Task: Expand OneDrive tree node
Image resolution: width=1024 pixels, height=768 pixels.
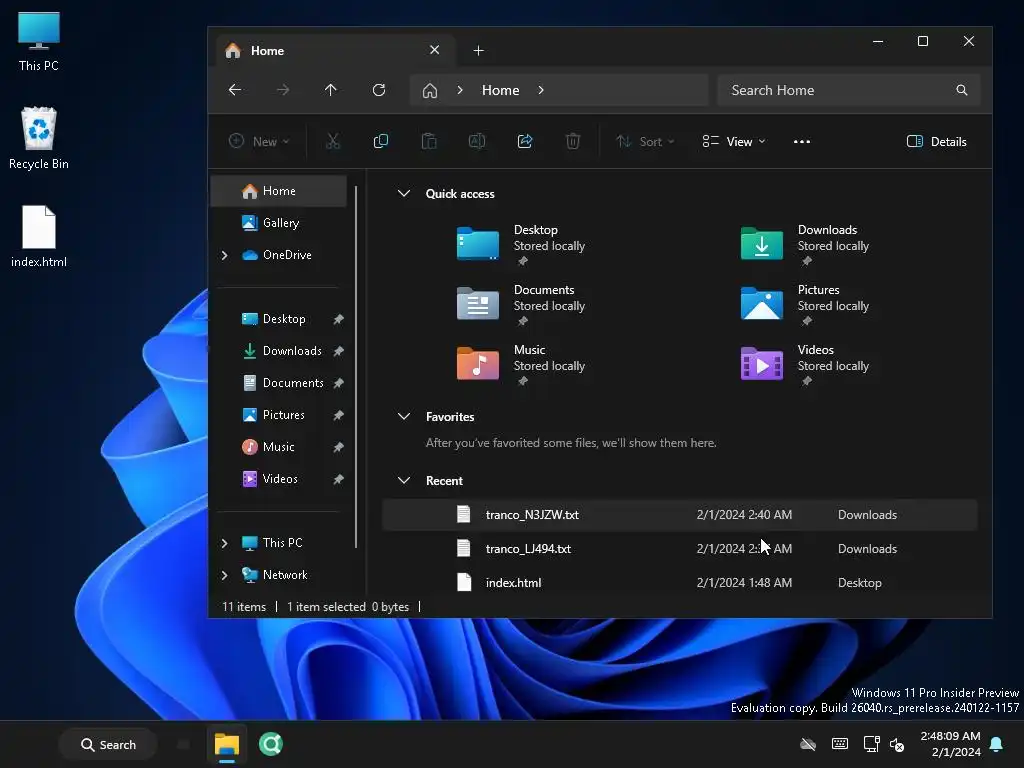Action: point(225,255)
